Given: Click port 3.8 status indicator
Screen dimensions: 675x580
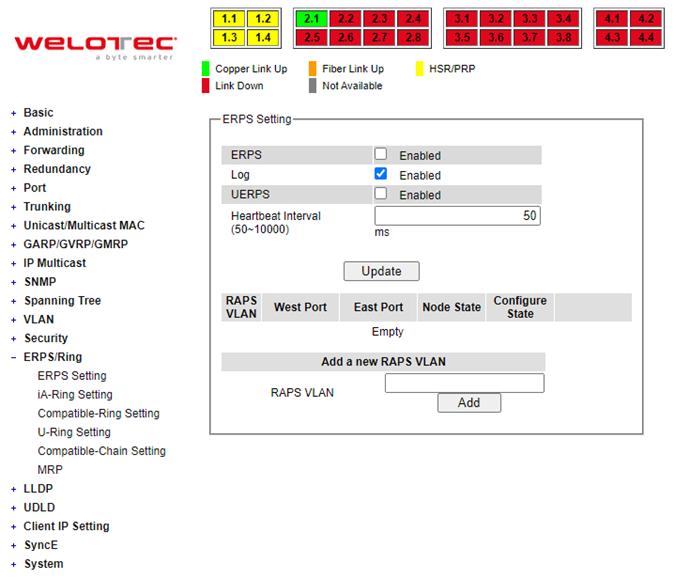Looking at the screenshot, I should (563, 37).
